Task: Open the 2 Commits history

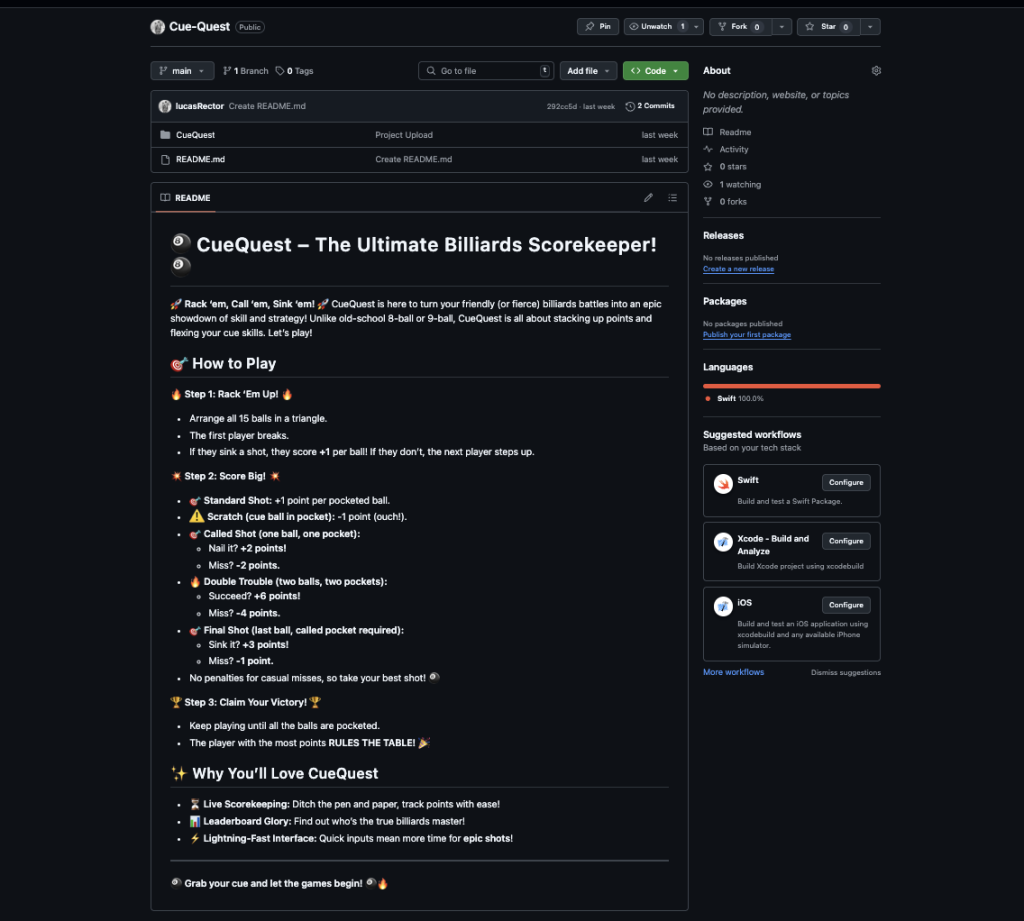Action: (650, 106)
